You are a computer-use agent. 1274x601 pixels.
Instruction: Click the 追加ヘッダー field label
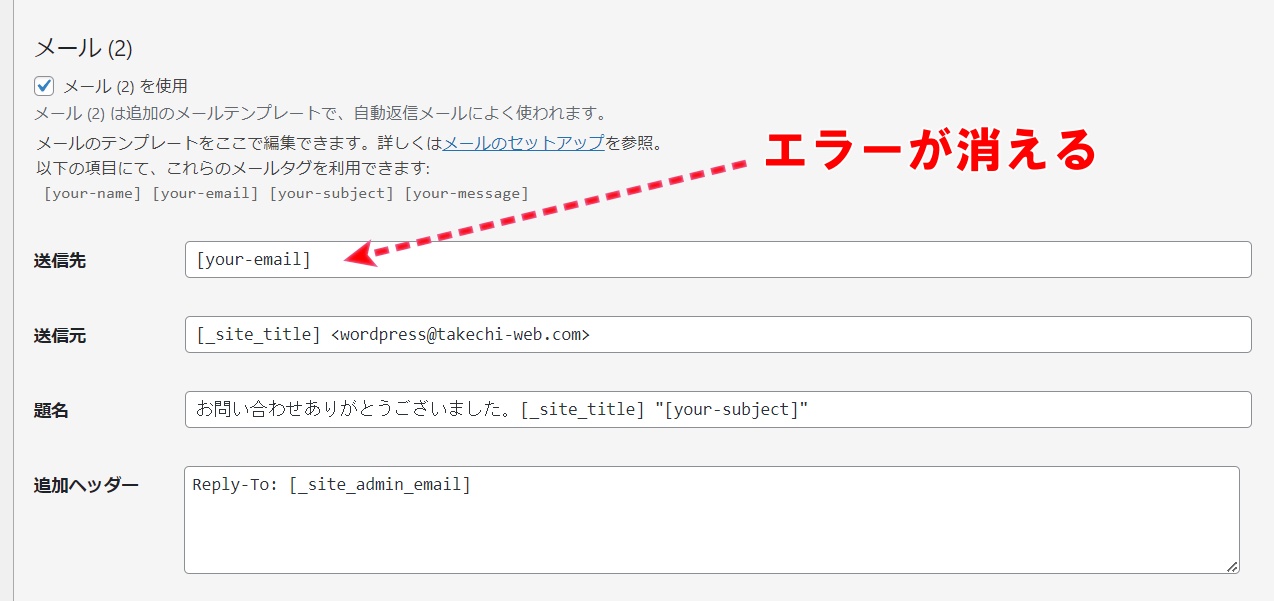click(86, 485)
